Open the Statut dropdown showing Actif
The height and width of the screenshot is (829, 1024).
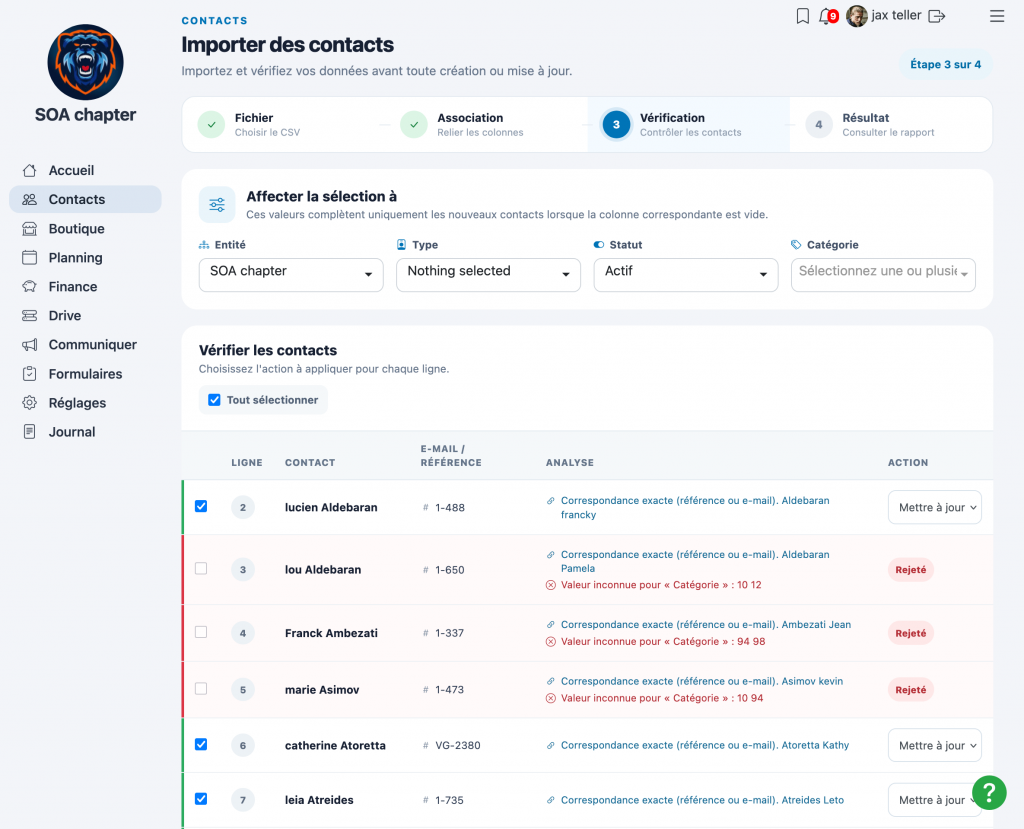click(686, 274)
